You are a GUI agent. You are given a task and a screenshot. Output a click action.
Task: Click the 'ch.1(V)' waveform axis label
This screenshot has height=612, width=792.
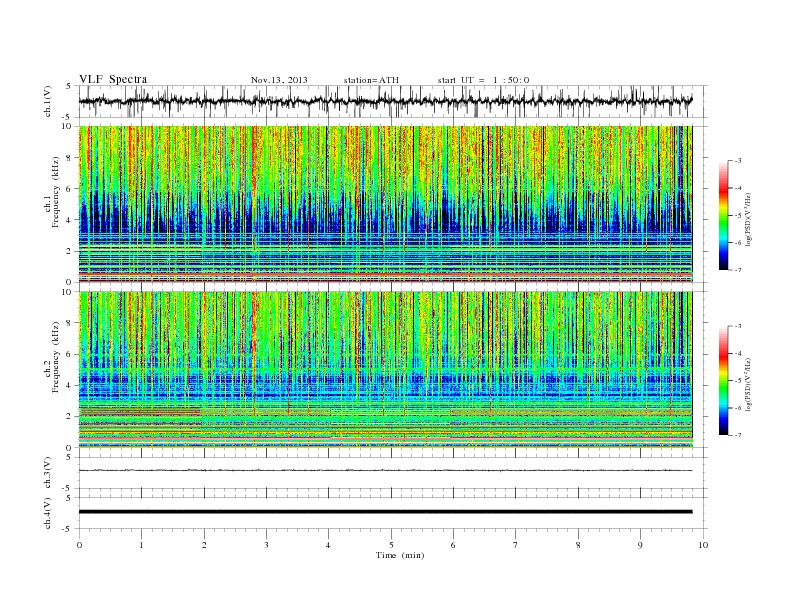48,101
